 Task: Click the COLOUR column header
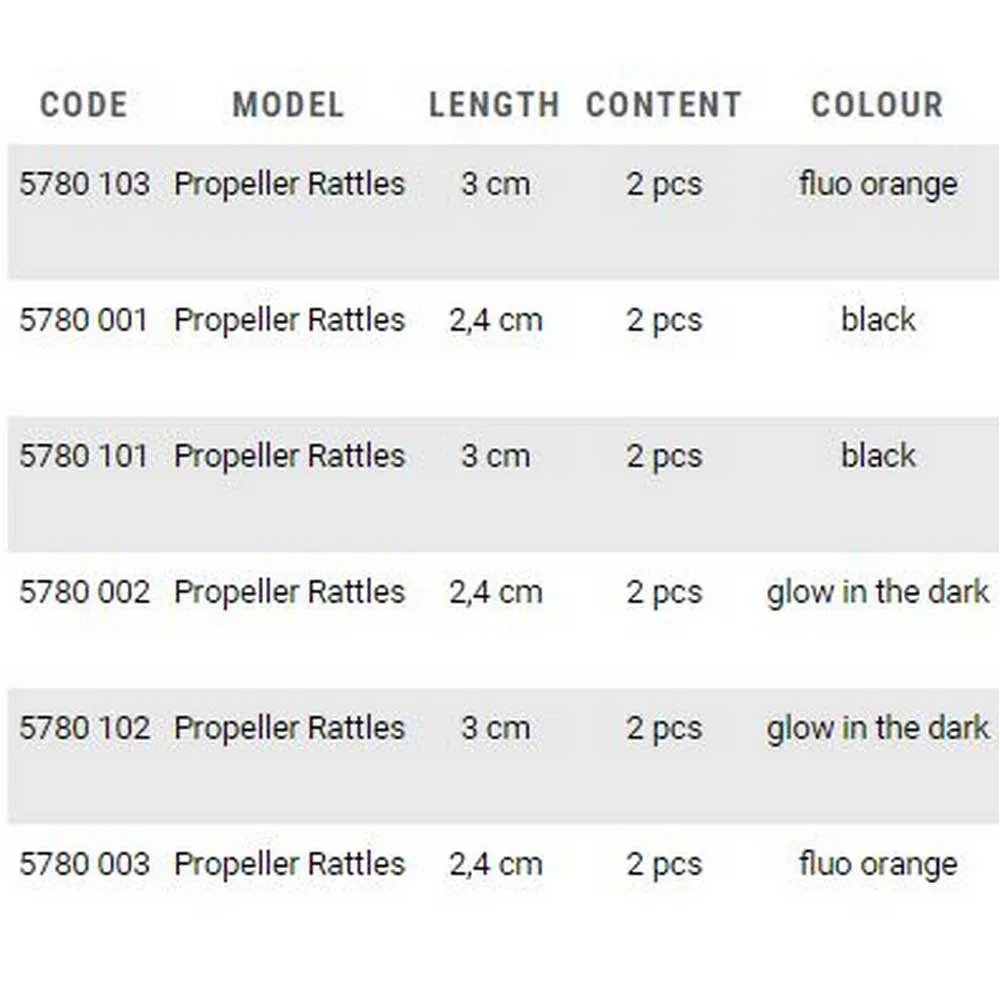877,105
